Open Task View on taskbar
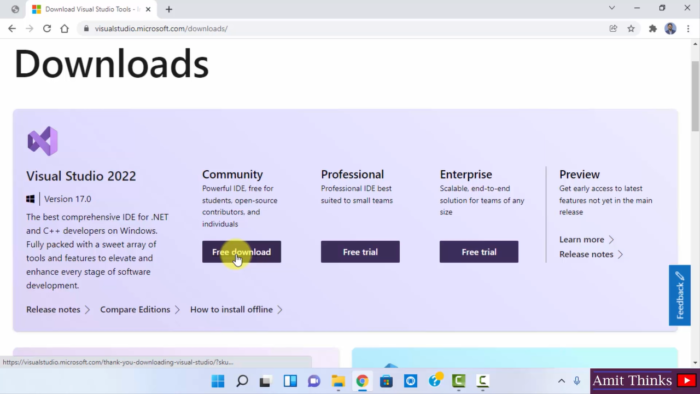 266,381
